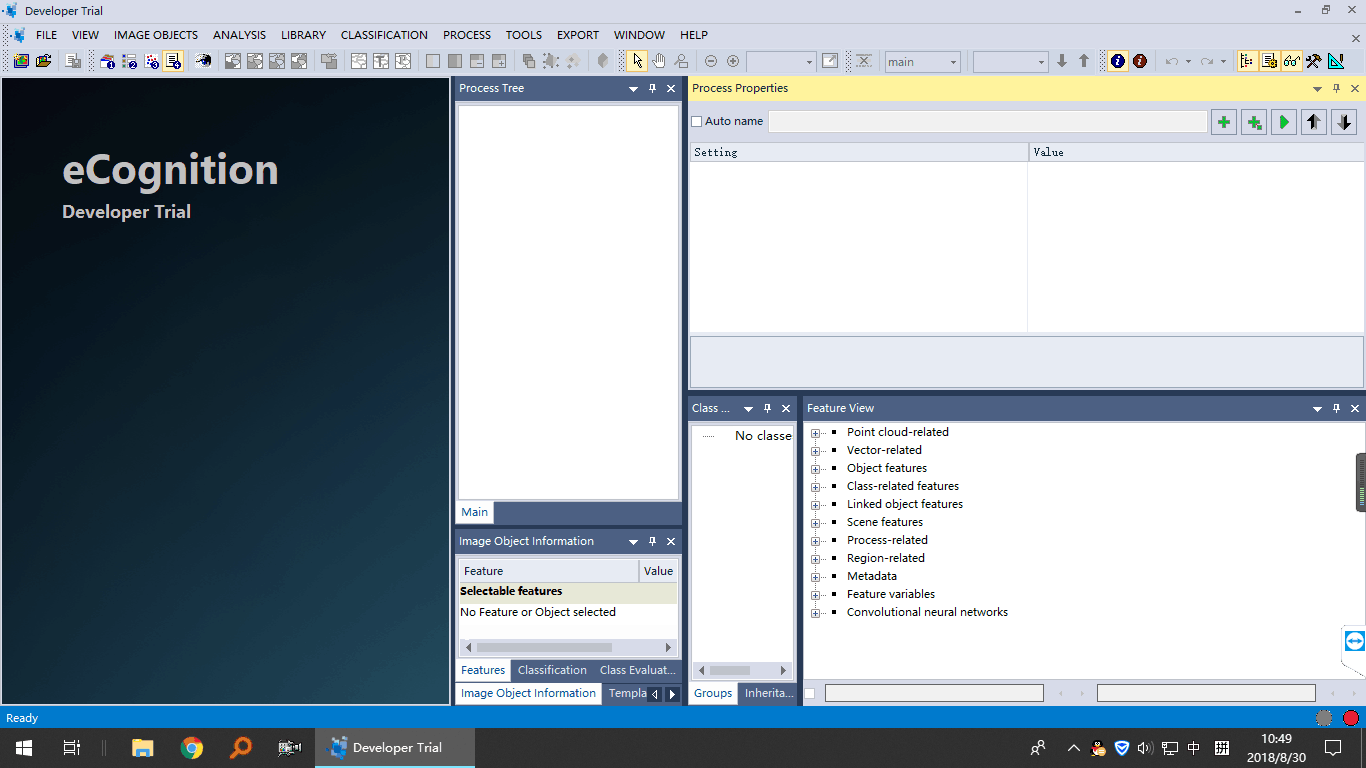Switch to the Classification tab
The width and height of the screenshot is (1366, 768).
pos(552,670)
